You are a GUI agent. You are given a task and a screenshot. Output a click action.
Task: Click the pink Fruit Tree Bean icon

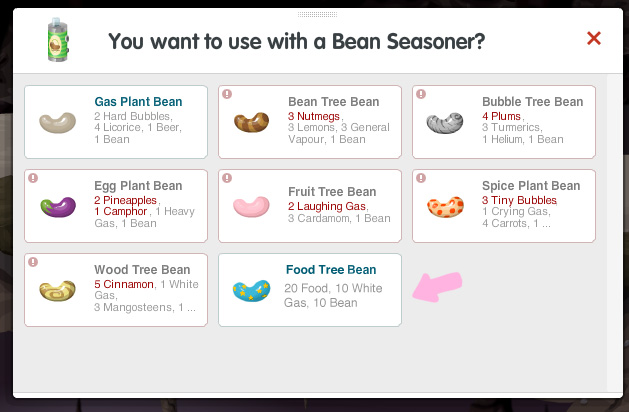pyautogui.click(x=251, y=207)
